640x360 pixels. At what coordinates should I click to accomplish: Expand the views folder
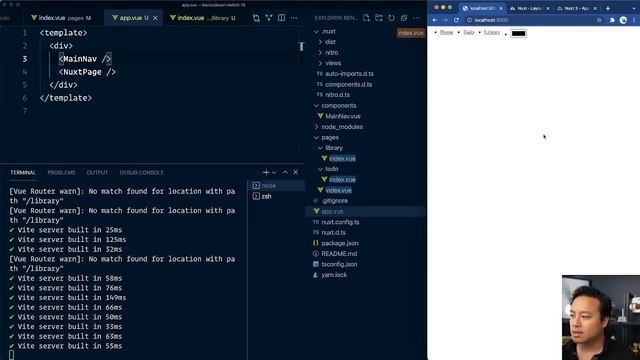click(x=333, y=63)
